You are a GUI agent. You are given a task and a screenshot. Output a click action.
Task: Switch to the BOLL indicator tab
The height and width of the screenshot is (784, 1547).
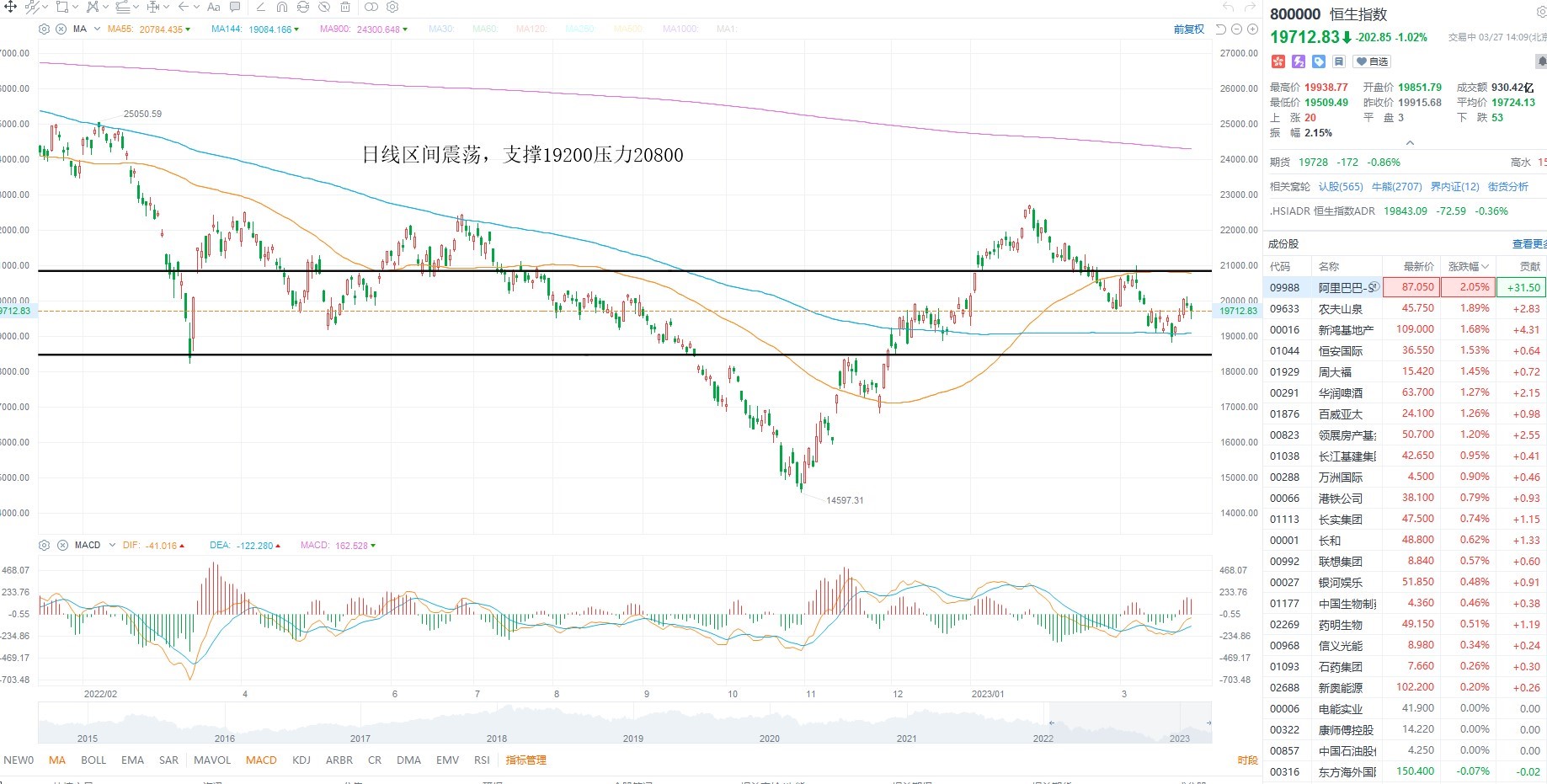[x=93, y=760]
